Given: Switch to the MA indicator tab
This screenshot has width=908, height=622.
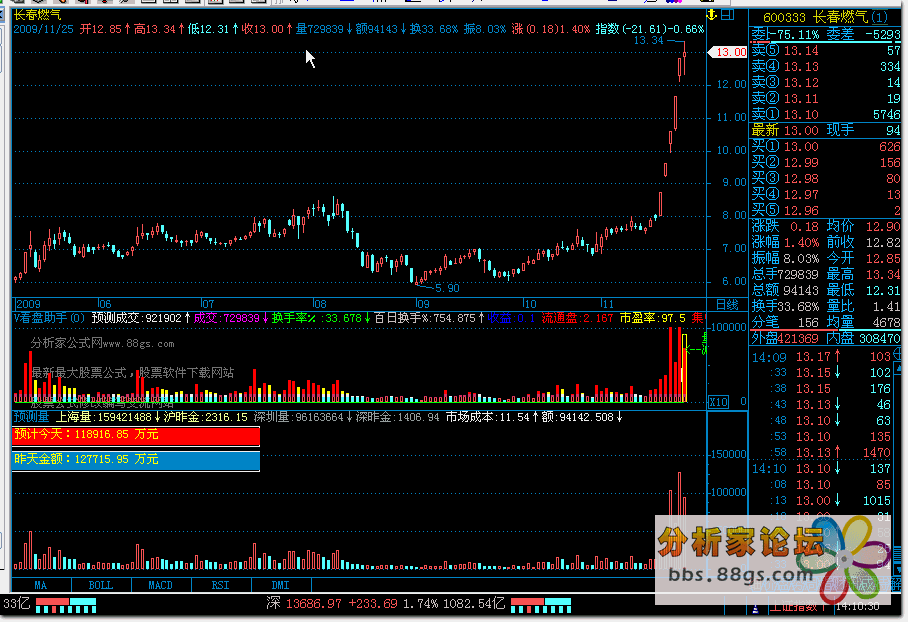Looking at the screenshot, I should coord(40,584).
